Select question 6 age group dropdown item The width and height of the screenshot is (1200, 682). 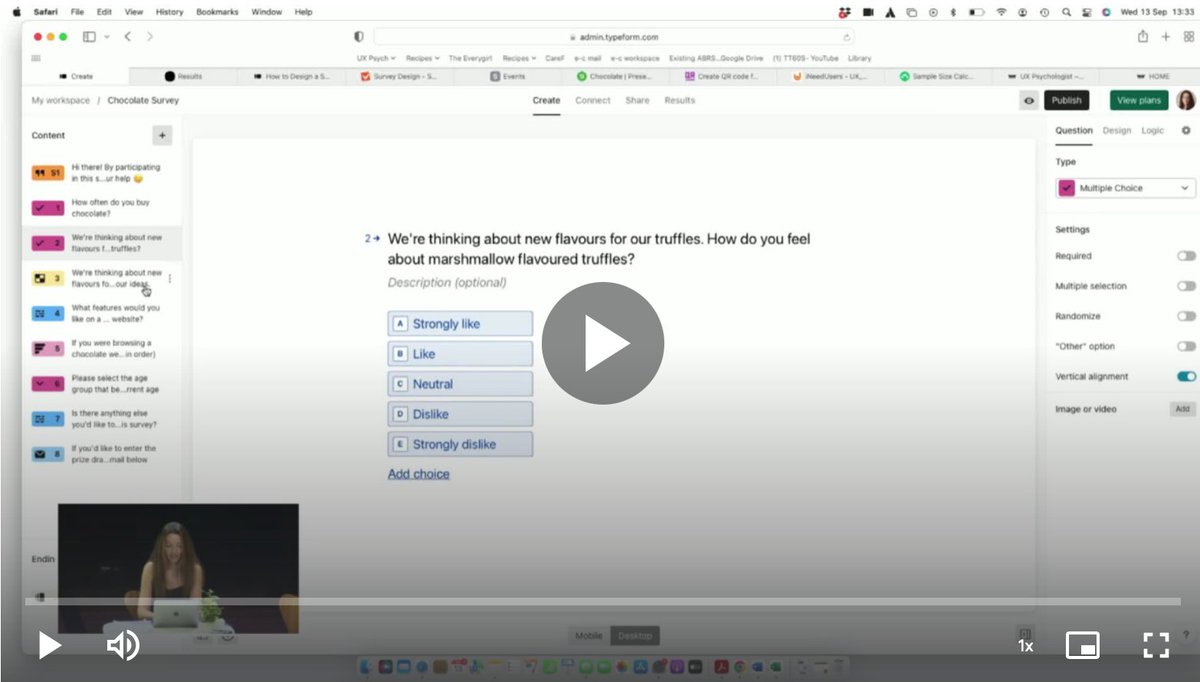102,384
